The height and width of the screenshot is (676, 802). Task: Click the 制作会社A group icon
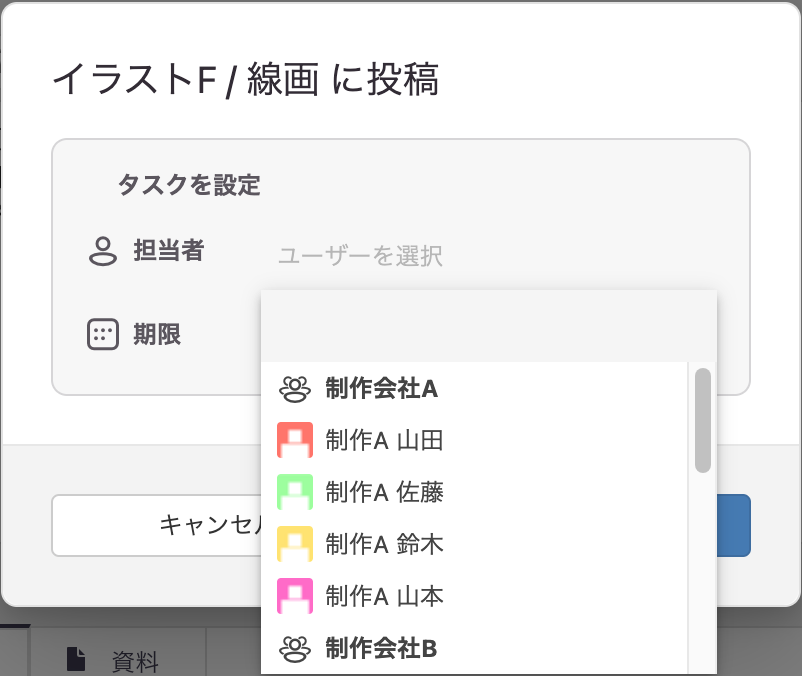coord(295,389)
